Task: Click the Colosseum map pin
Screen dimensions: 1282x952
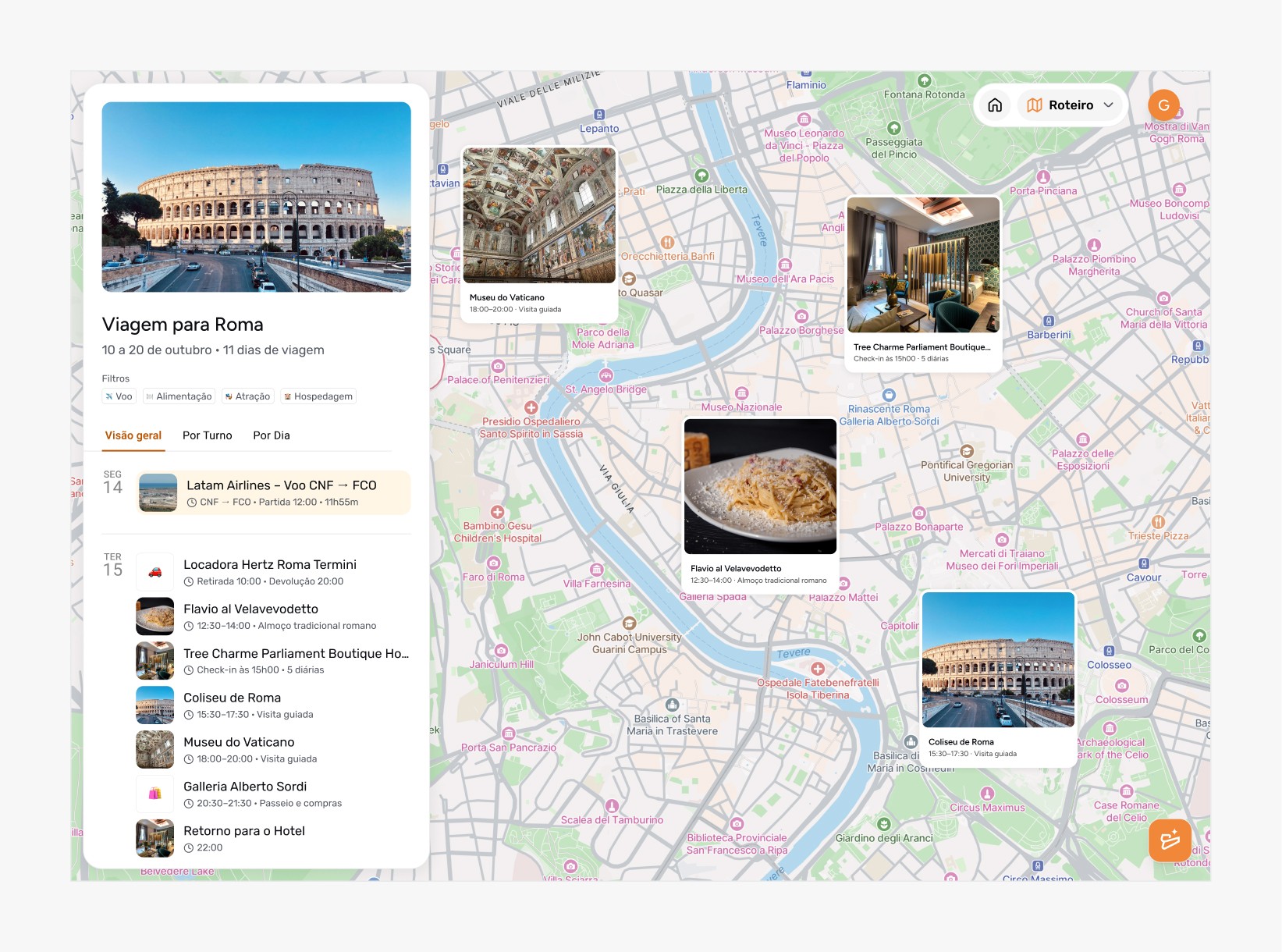Action: coord(1121,686)
